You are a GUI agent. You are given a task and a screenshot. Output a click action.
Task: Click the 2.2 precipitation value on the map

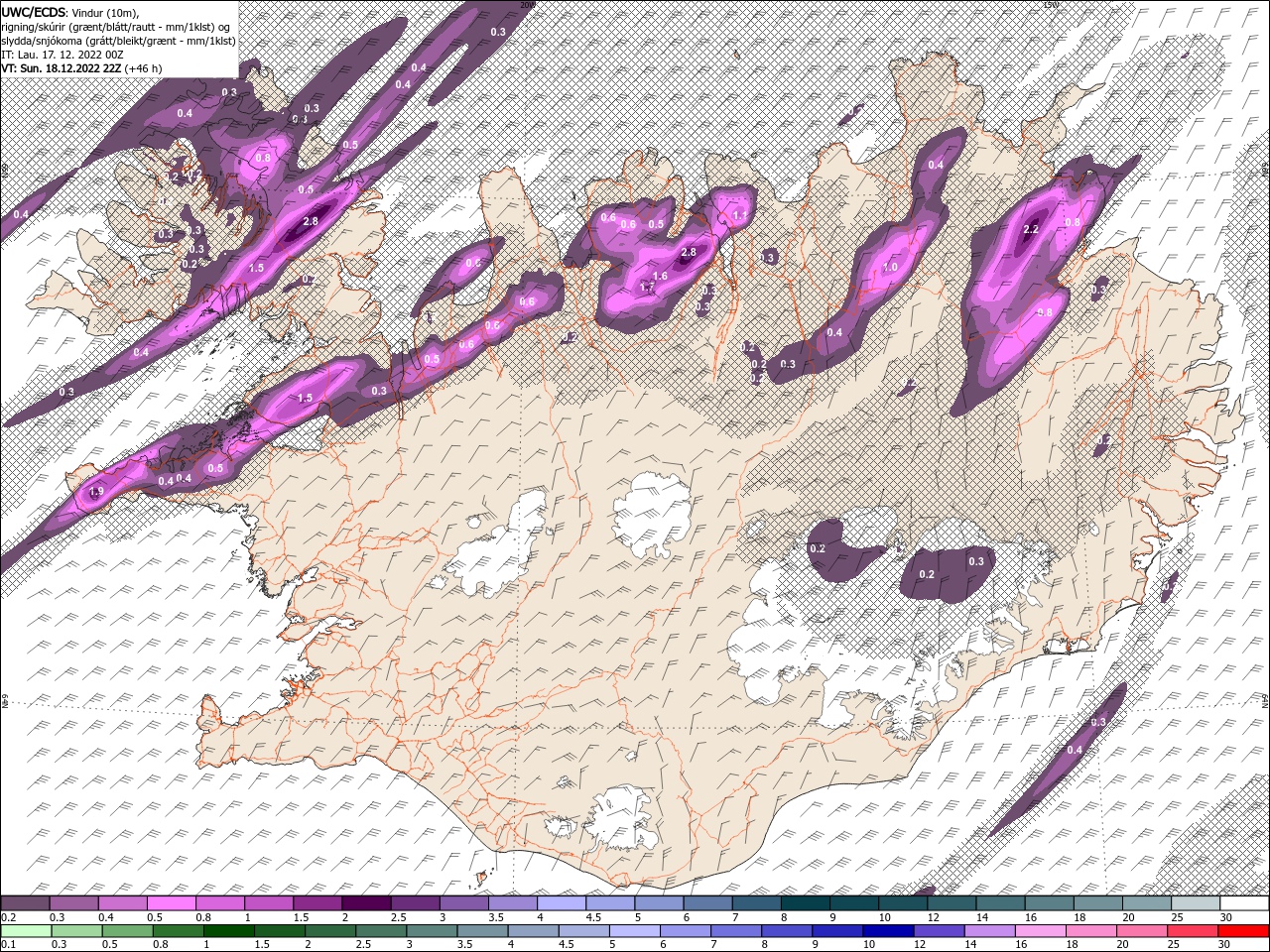1030,229
